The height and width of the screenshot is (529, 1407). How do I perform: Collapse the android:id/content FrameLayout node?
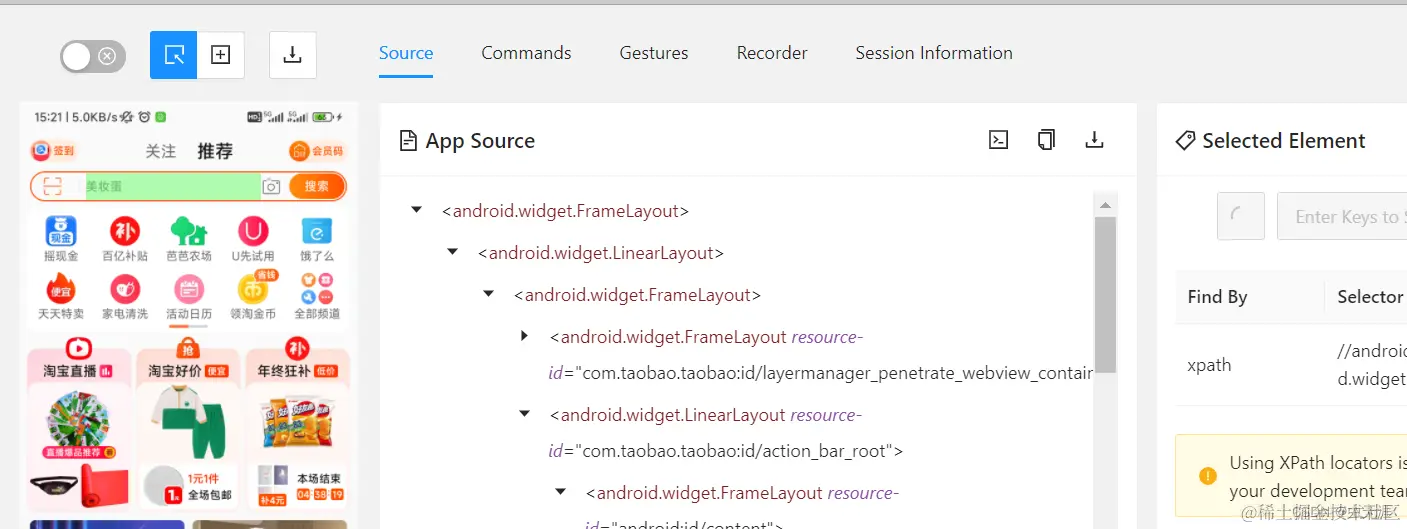tap(560, 492)
